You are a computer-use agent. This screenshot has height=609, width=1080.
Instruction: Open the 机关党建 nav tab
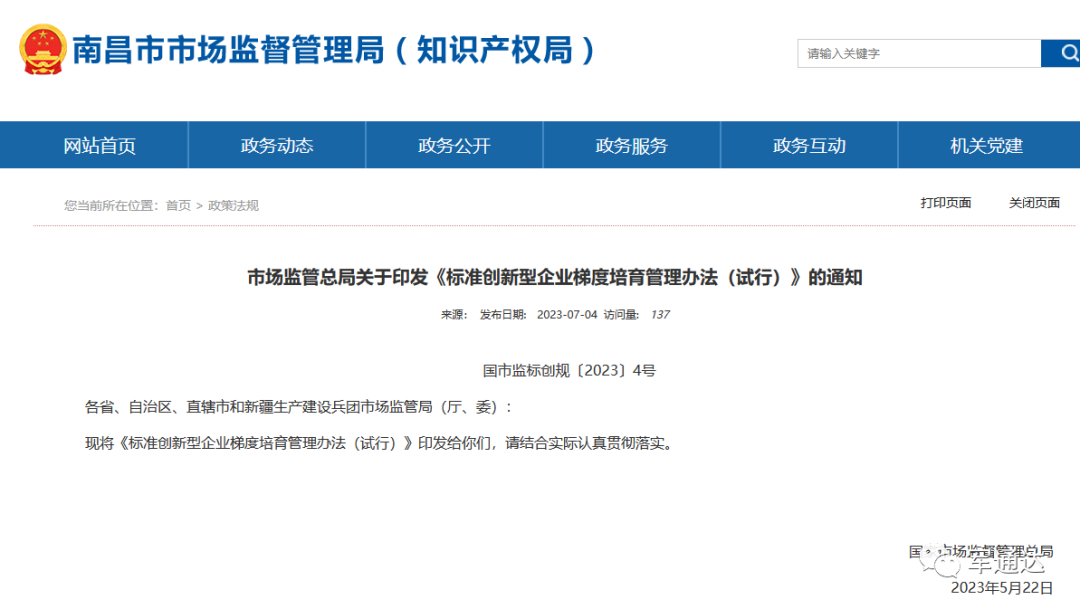(x=986, y=145)
